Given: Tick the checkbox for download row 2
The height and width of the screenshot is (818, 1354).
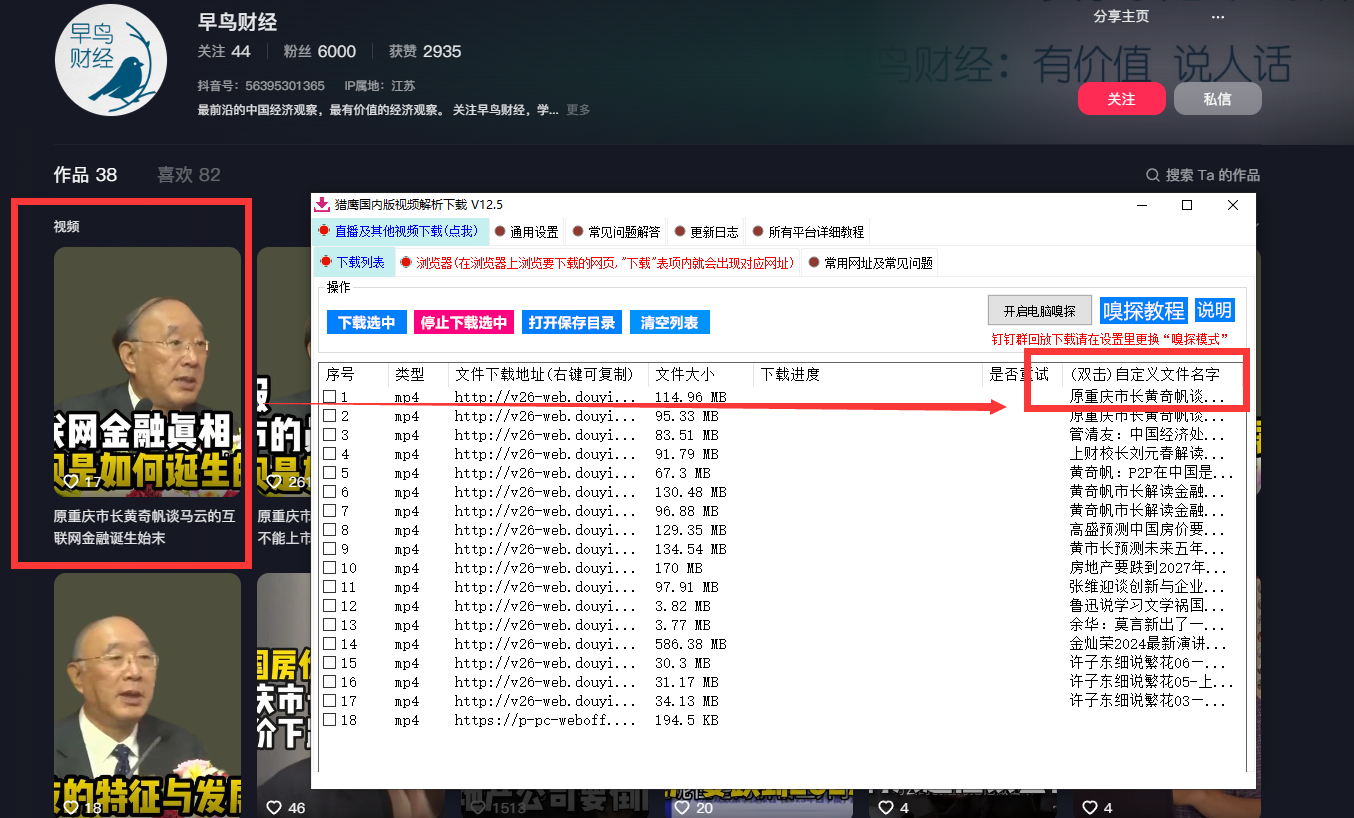Looking at the screenshot, I should (x=329, y=416).
